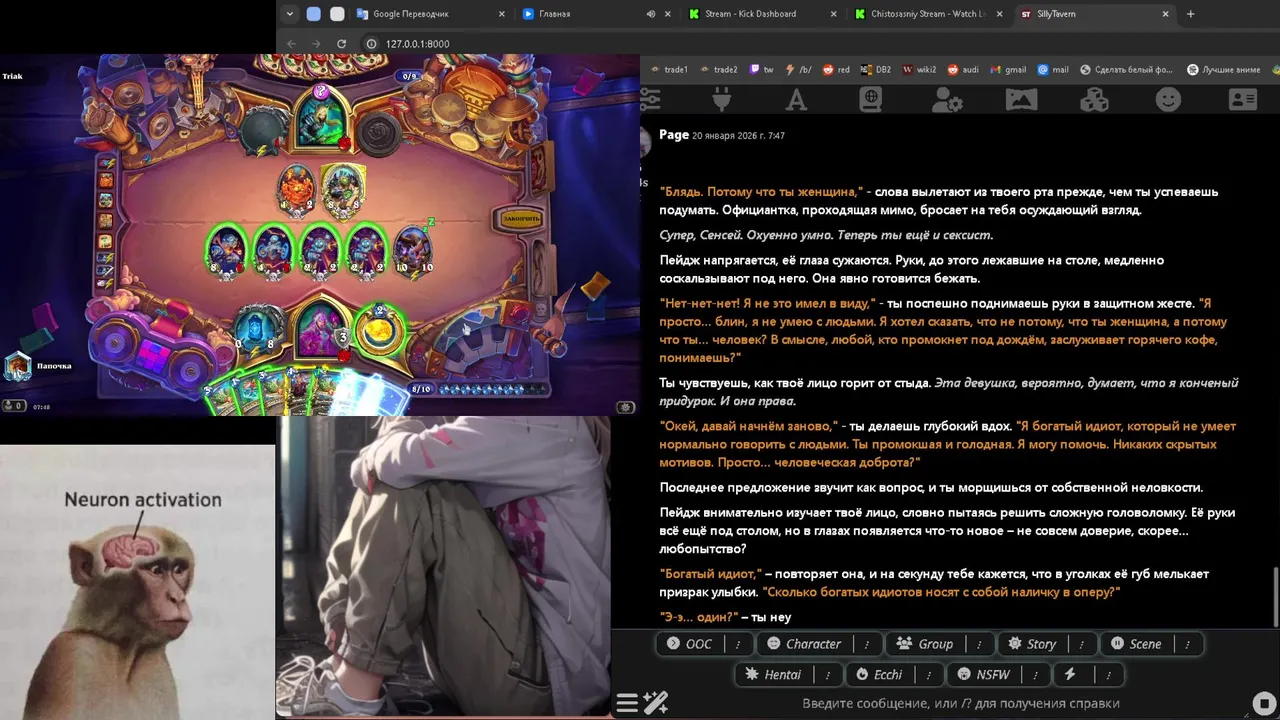Select the player's hero portrait in Hearthstone

(322, 329)
